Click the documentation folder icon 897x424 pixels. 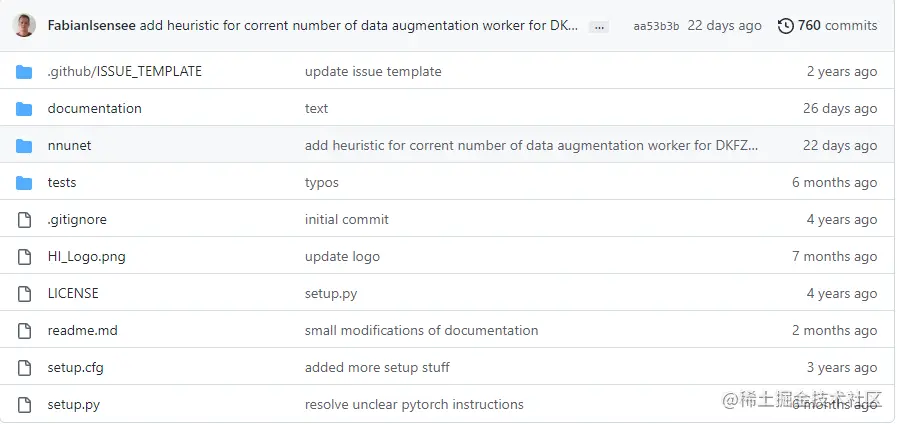tap(25, 109)
